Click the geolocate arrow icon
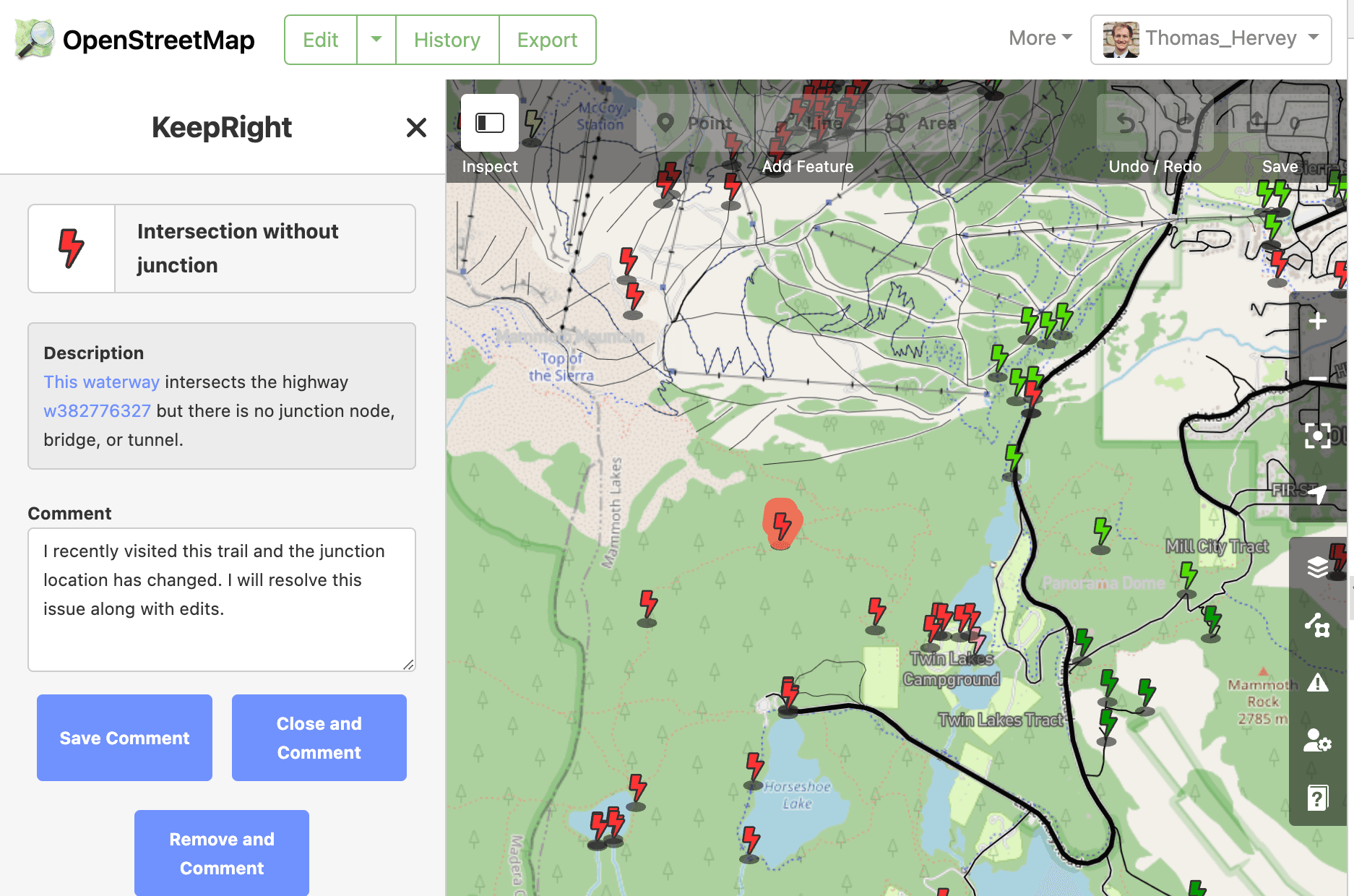Screen dimensions: 1354x896 [1318, 494]
